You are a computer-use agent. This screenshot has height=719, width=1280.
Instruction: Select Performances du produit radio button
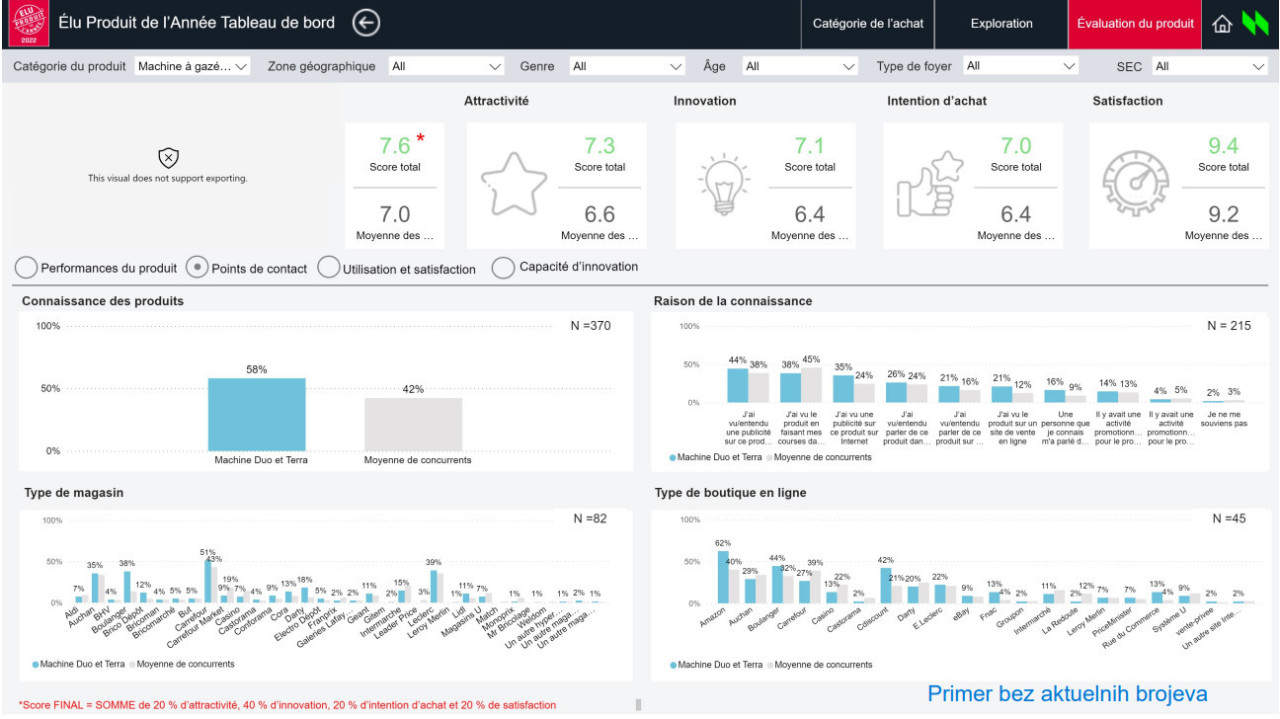point(27,268)
